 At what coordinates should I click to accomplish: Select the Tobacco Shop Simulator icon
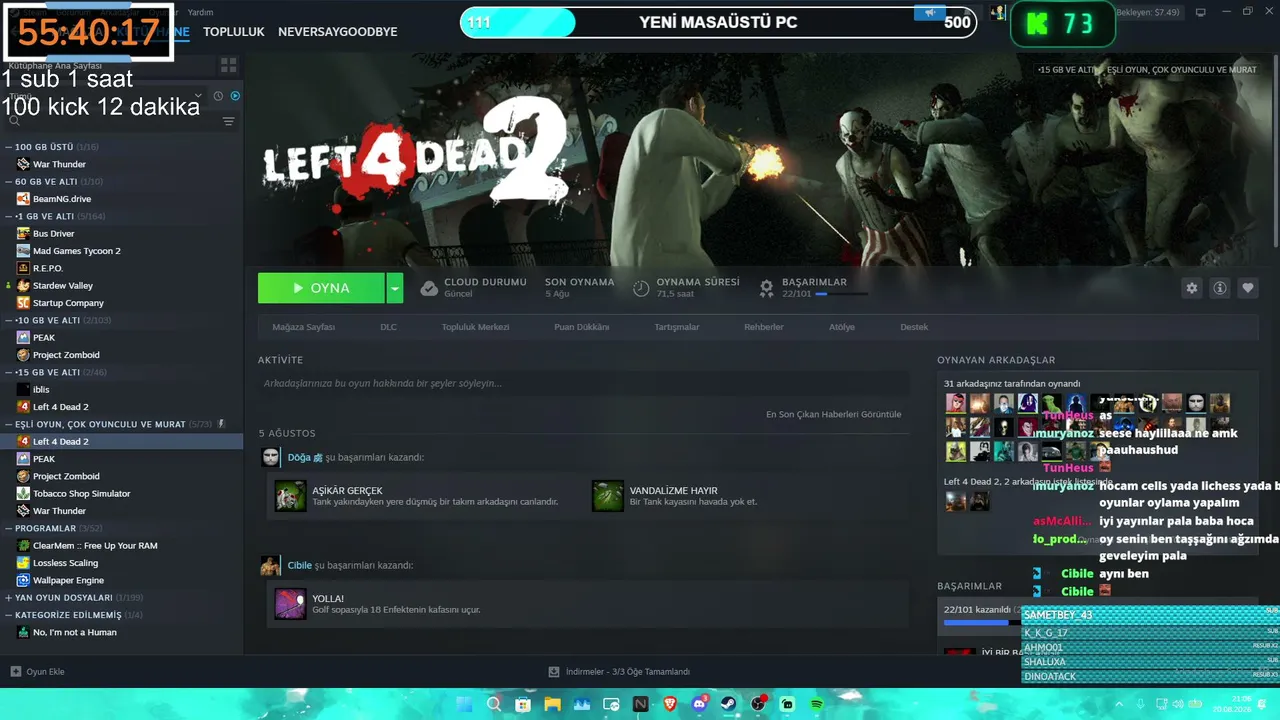point(23,494)
